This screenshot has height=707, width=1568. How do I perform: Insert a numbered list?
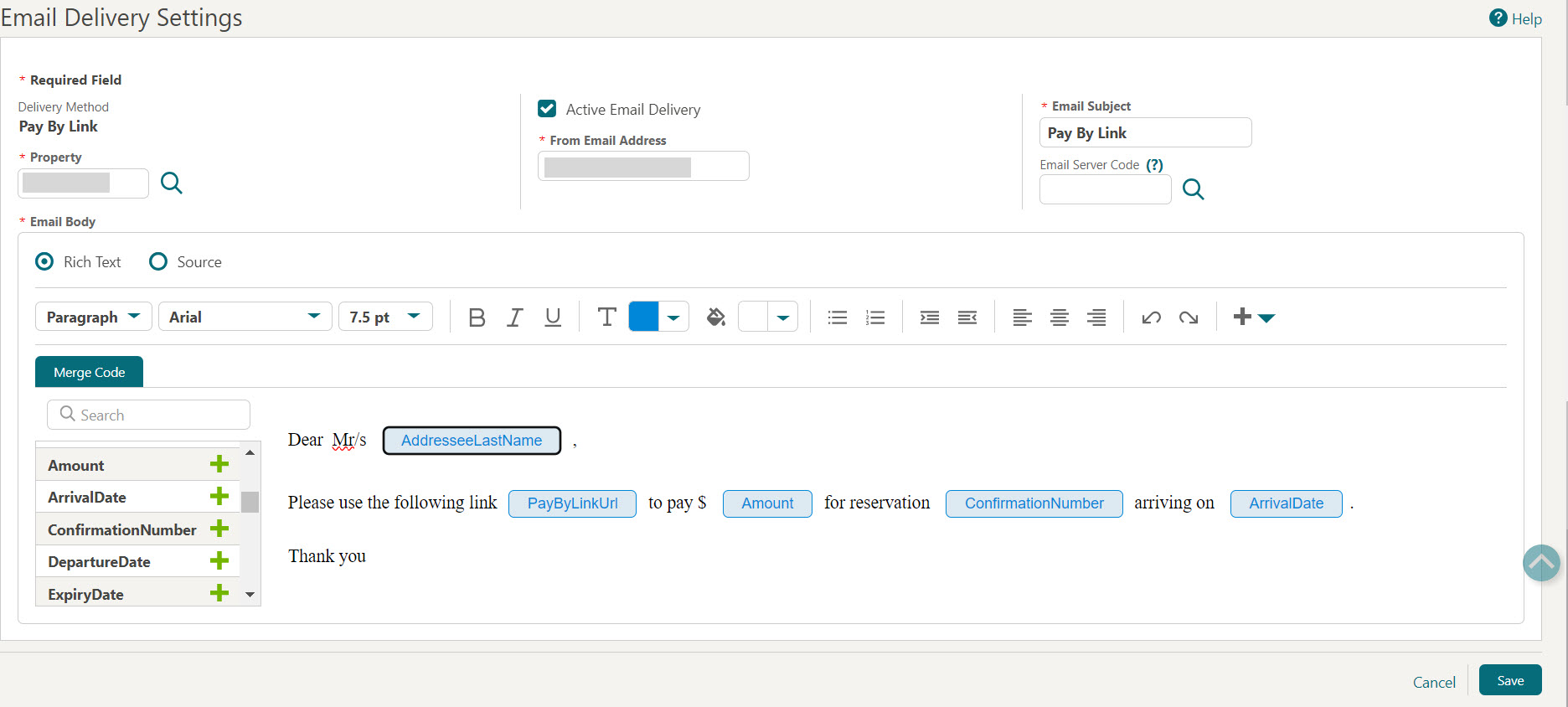coord(875,317)
